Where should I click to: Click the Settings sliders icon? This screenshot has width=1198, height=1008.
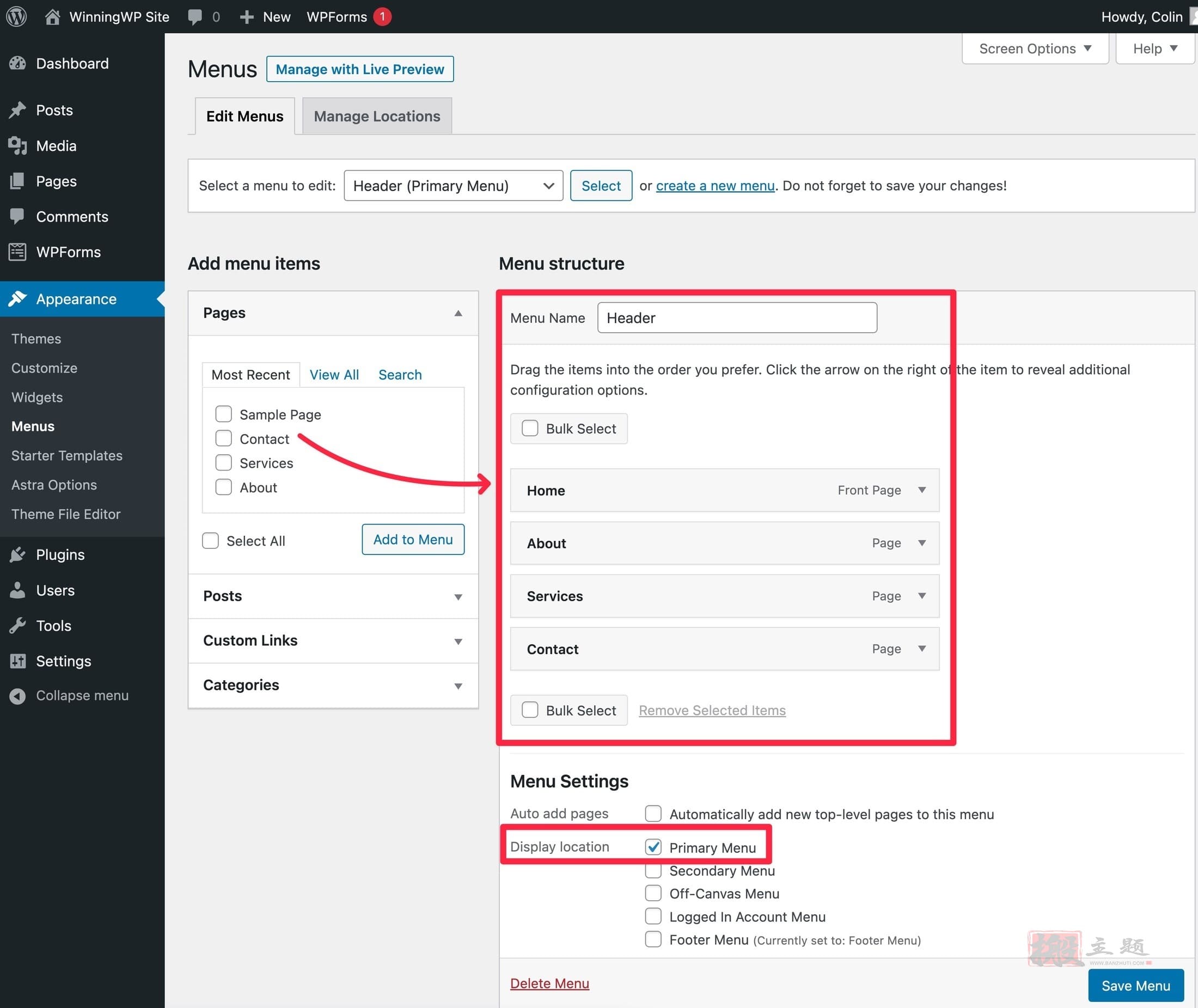pos(18,661)
